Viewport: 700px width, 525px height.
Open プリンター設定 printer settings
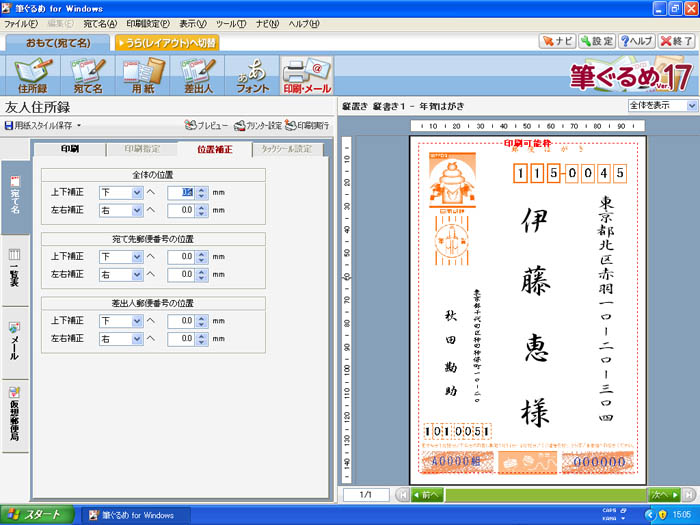pyautogui.click(x=257, y=126)
